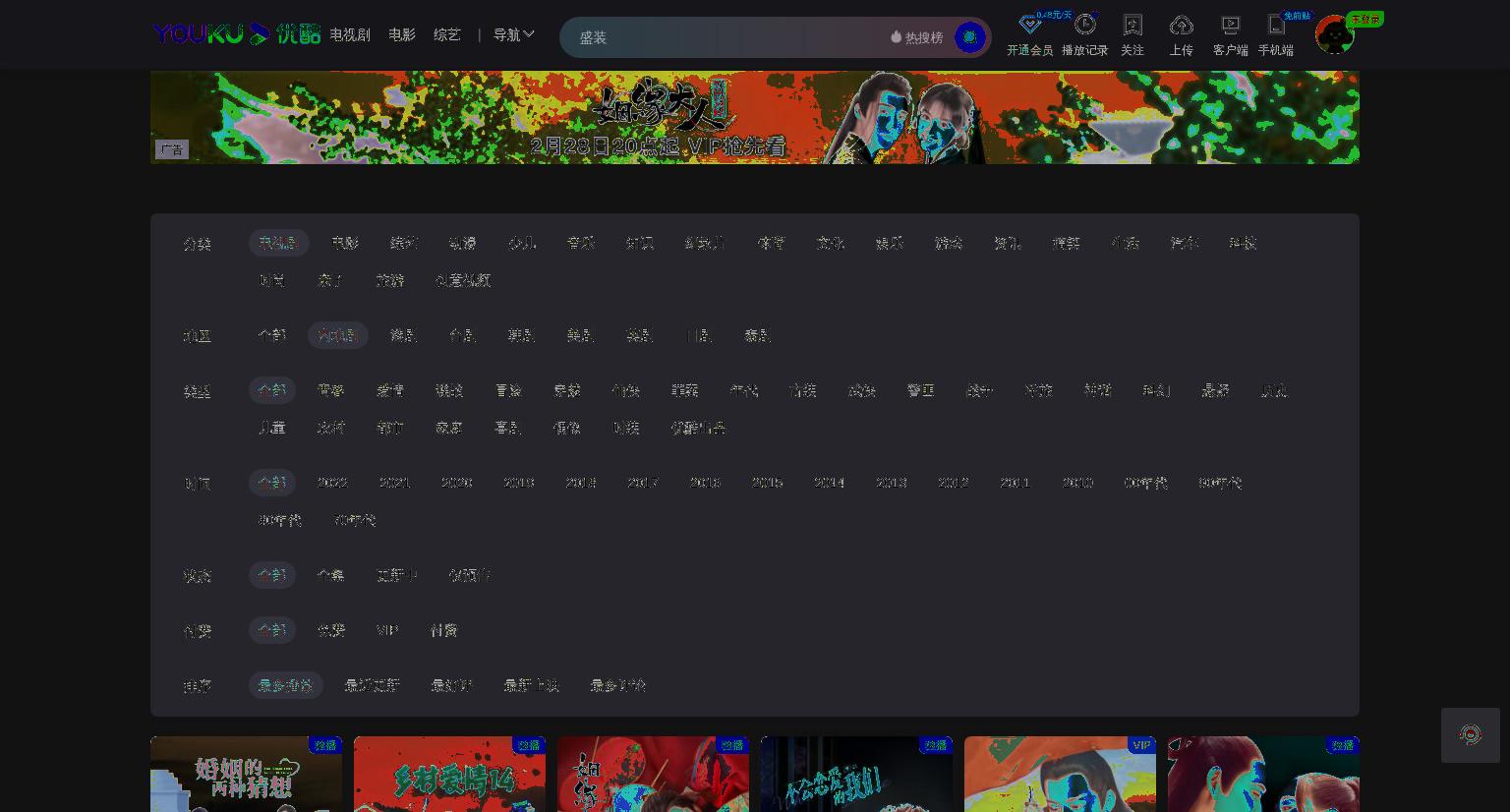Select 全部 in the 付费 filter row
This screenshot has height=812, width=1510.
[272, 630]
